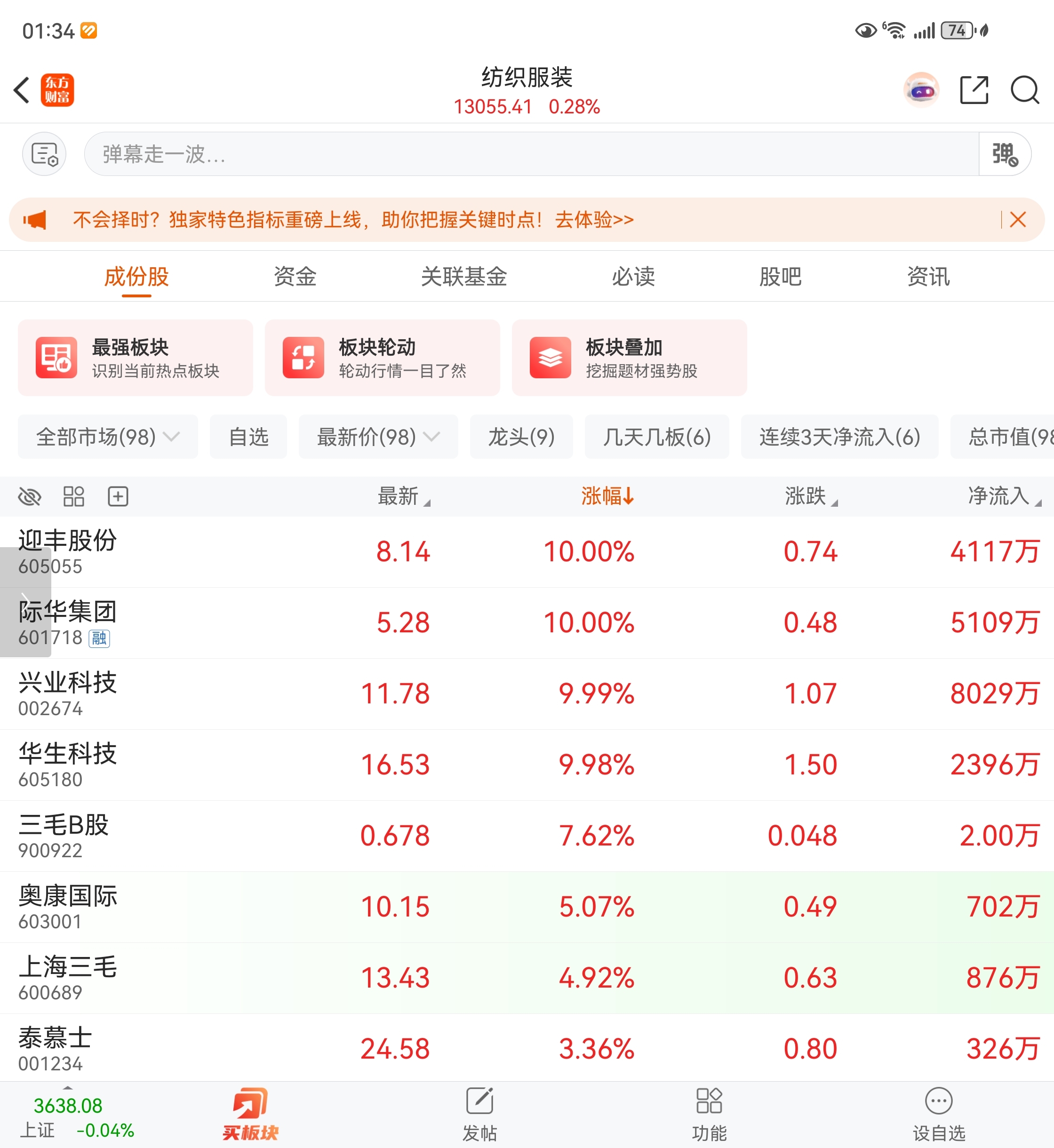Expand the 最新价(98) dropdown
The image size is (1054, 1148).
(x=378, y=437)
